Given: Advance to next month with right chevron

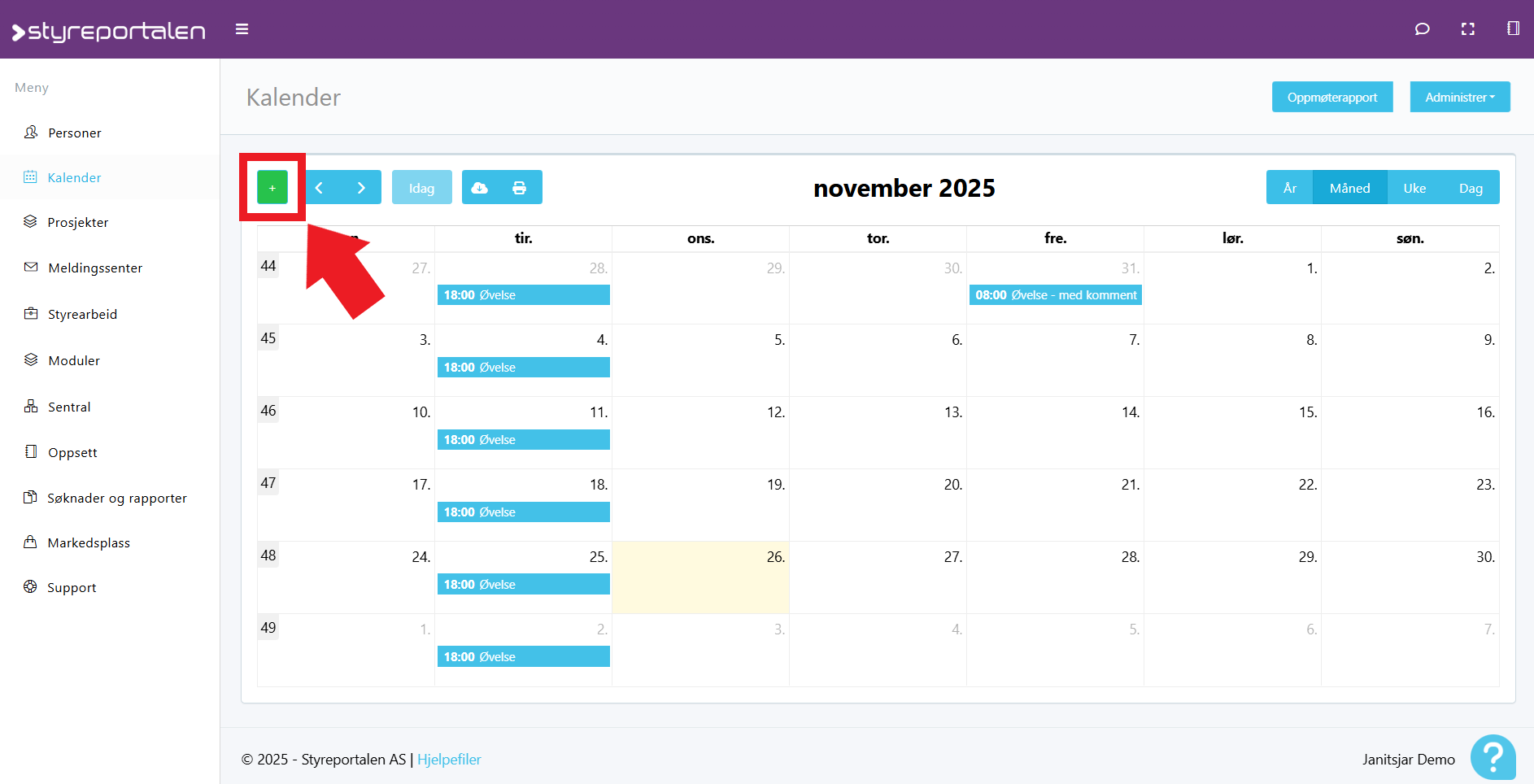Looking at the screenshot, I should click(x=361, y=188).
